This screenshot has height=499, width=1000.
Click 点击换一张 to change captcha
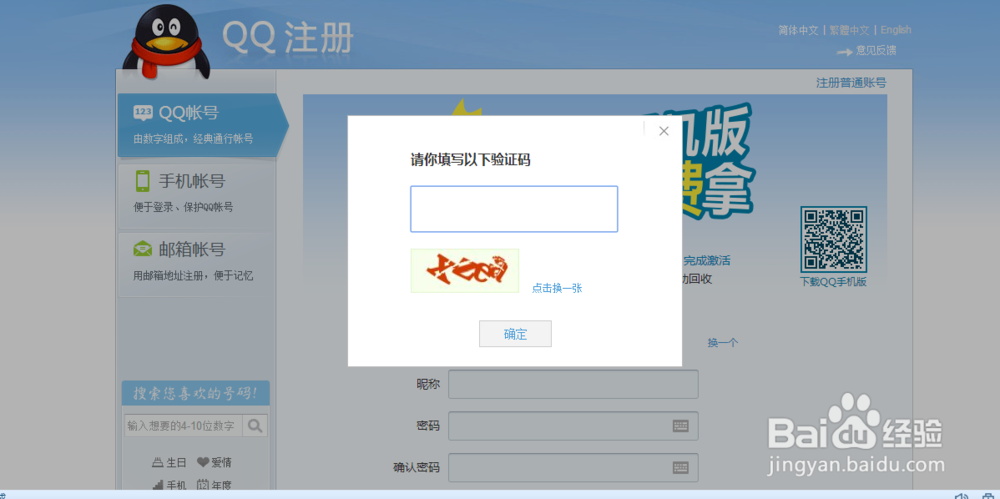coord(557,288)
